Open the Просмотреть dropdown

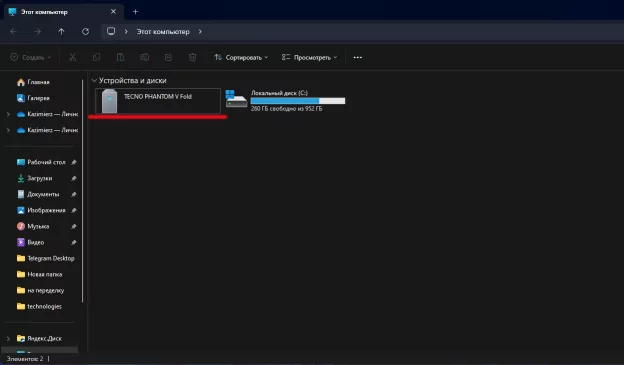click(x=309, y=57)
